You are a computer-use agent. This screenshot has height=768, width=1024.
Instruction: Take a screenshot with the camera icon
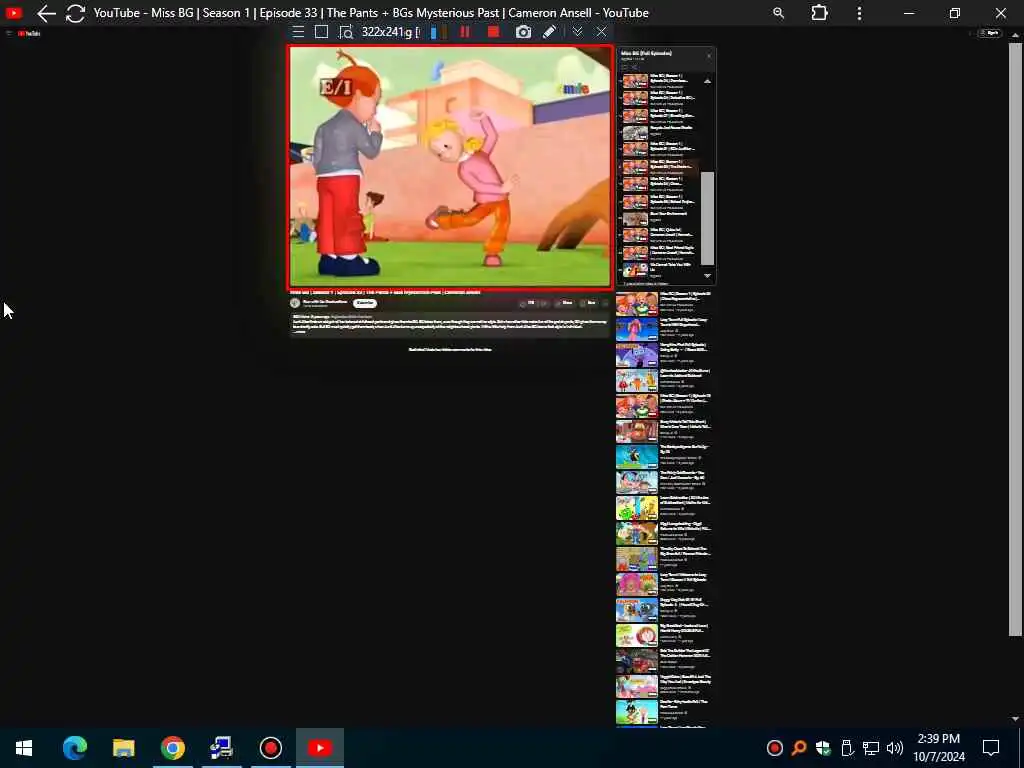click(523, 32)
